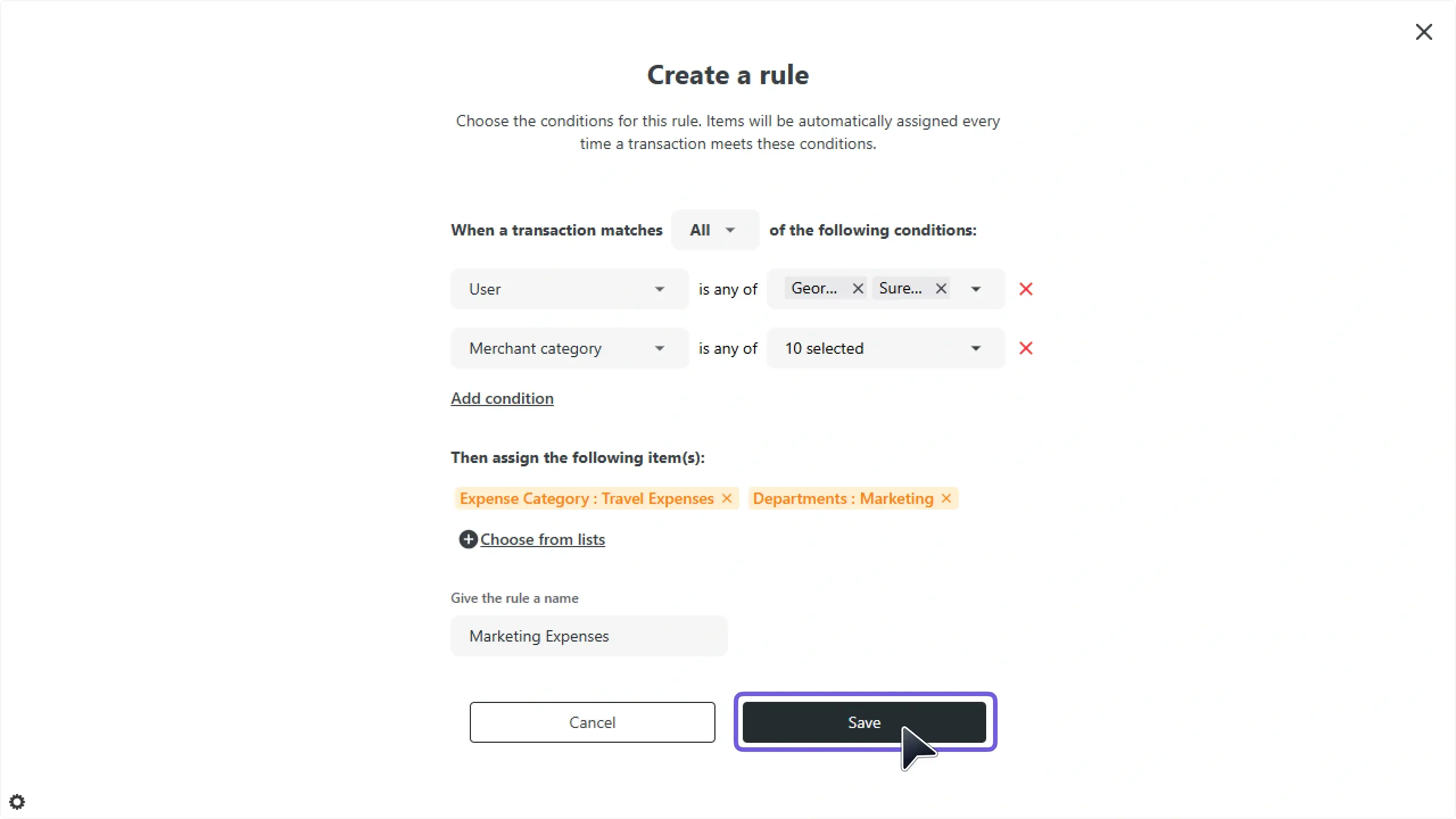Close the Create a rule dialog
The image size is (1456, 819).
[1424, 32]
